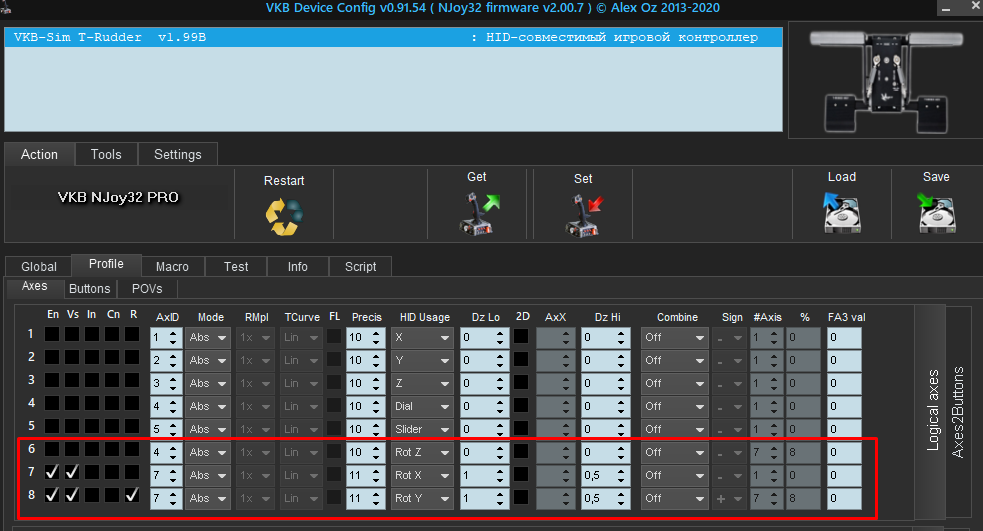Click Dz Hi field for axis row 8
Screen dimensions: 983x531
[x=605, y=498]
